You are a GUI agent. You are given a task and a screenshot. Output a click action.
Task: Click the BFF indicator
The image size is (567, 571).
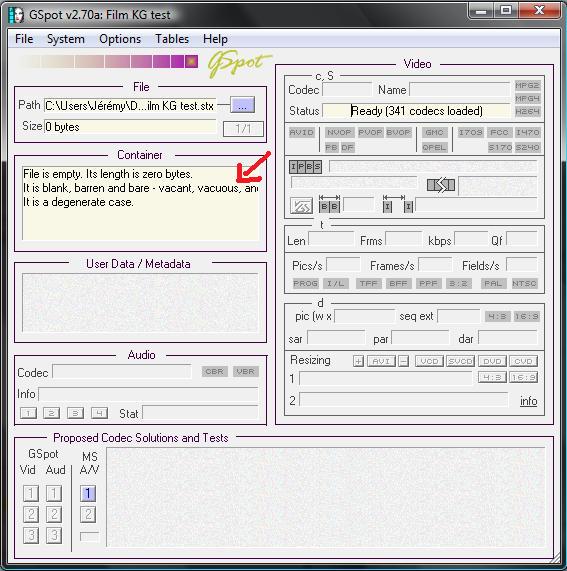tap(398, 283)
